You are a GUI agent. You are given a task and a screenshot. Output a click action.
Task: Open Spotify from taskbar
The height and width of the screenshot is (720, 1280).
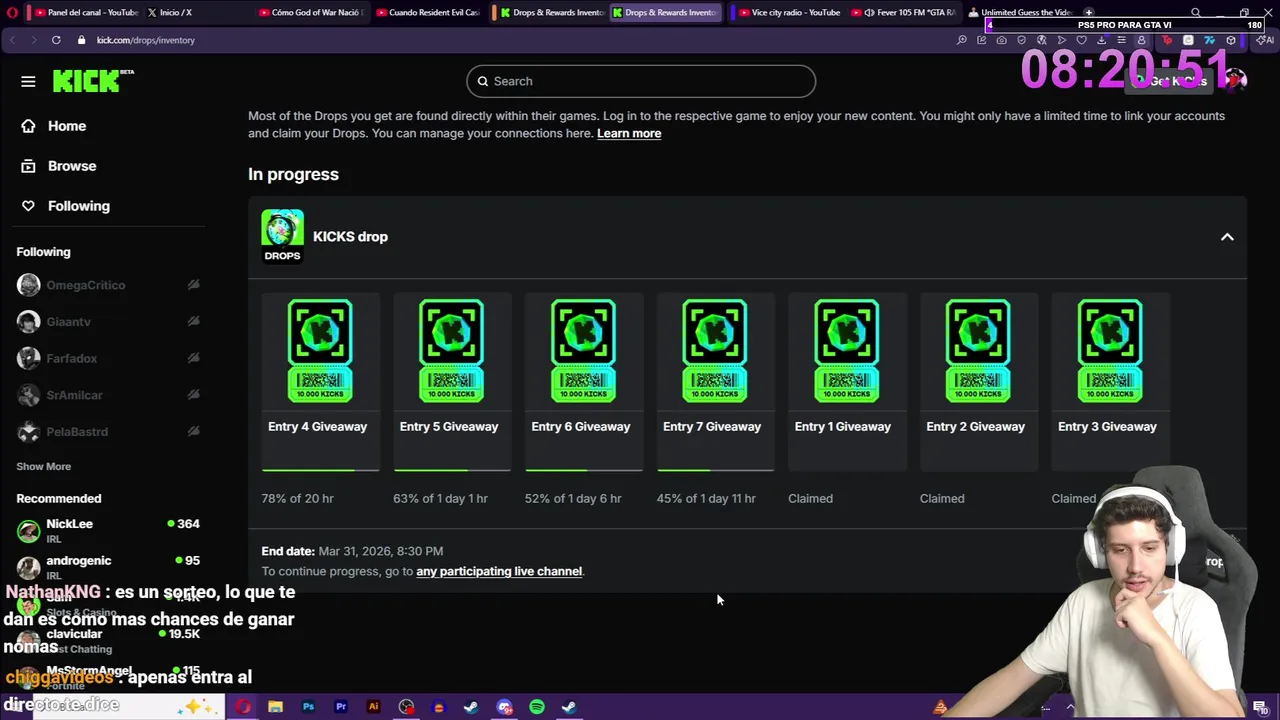pyautogui.click(x=537, y=707)
